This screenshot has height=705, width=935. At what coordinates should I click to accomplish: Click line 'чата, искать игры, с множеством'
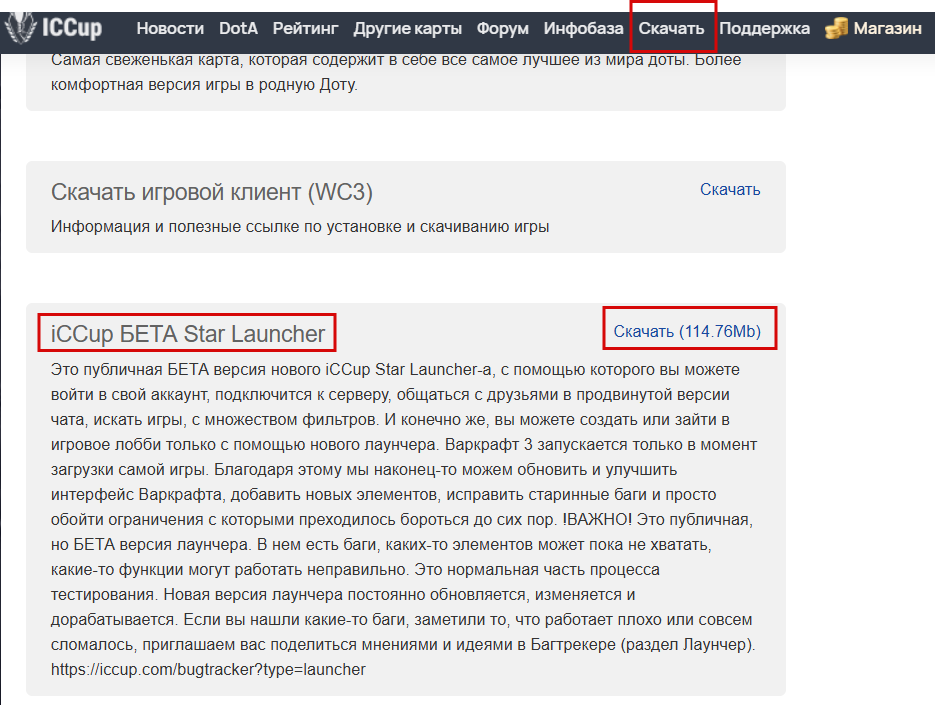(390, 420)
